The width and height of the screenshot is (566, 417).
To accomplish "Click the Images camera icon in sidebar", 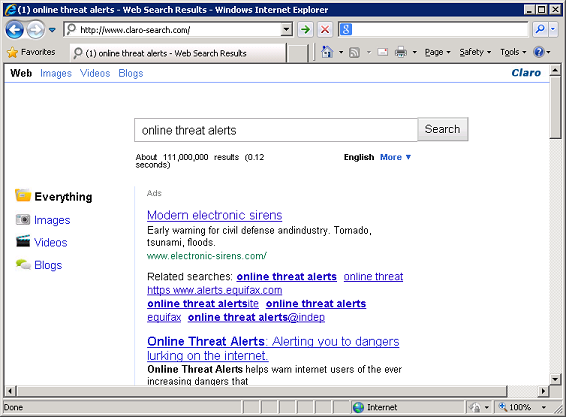I will tap(23, 219).
